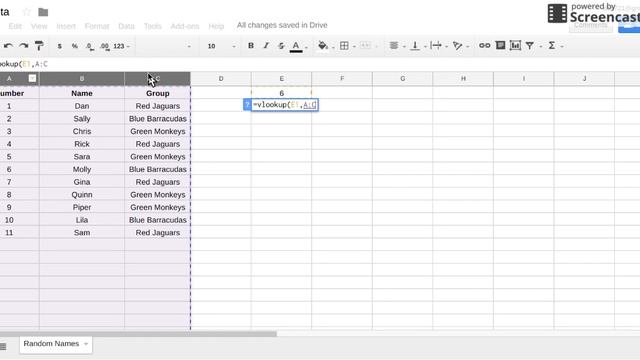Expand the Borders dropdown arrow
Screen dimensions: 640x360
(x=354, y=47)
